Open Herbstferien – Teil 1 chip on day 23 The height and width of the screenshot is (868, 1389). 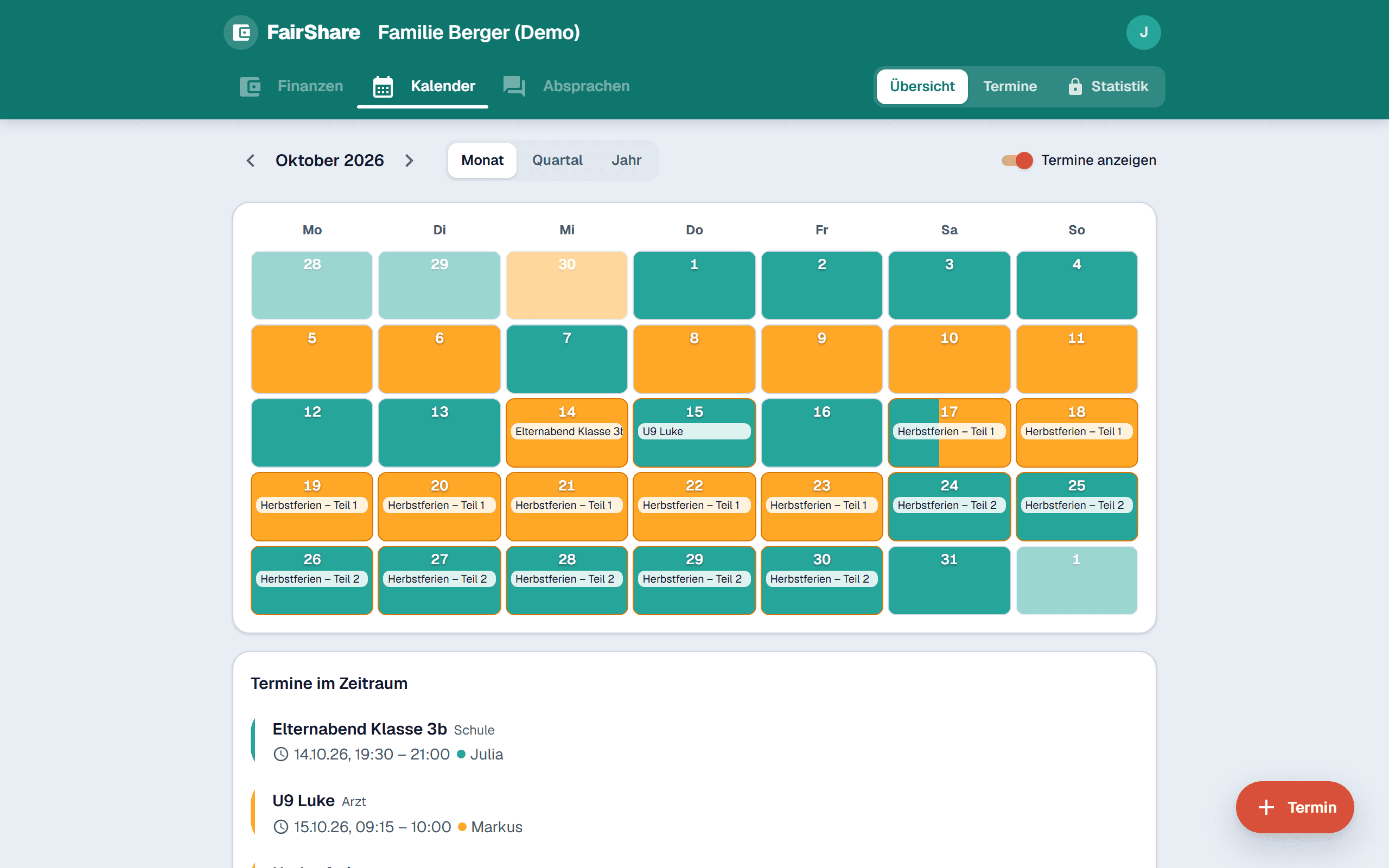(821, 505)
